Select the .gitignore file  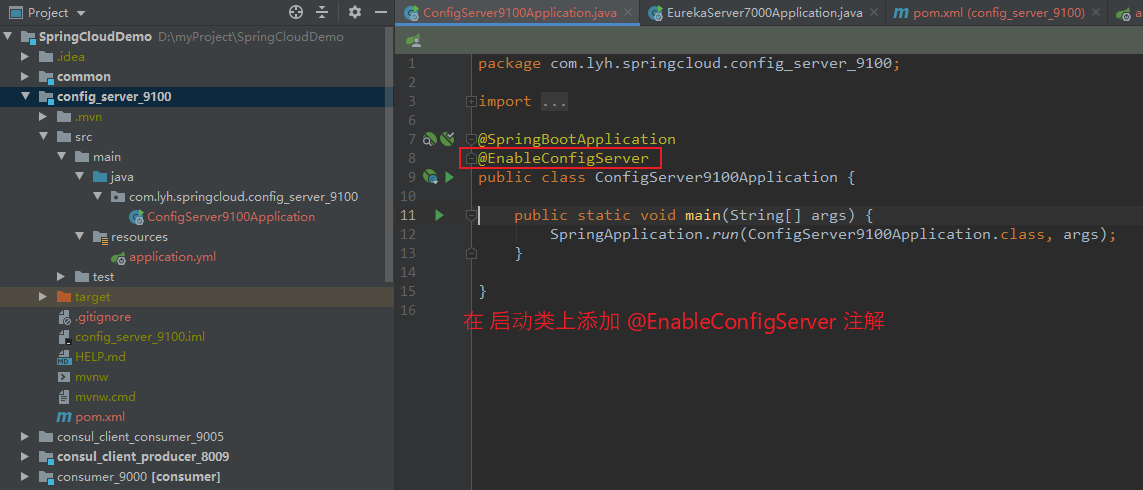tap(103, 317)
